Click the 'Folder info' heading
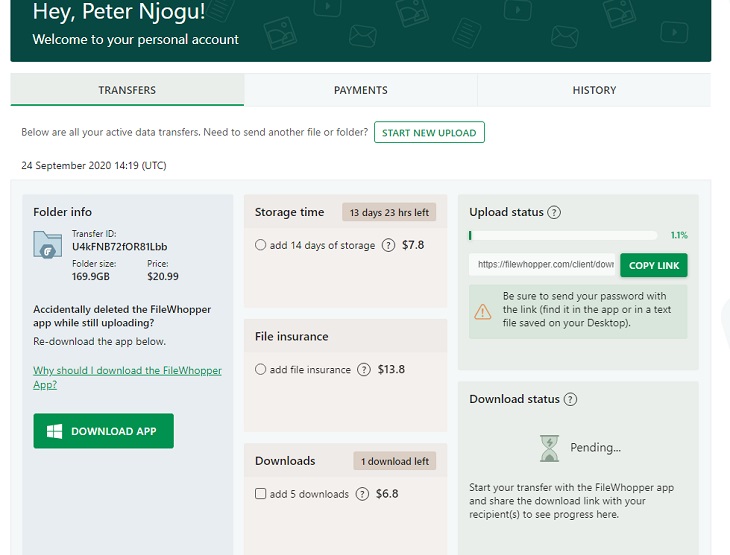This screenshot has height=555, width=730. click(x=62, y=212)
